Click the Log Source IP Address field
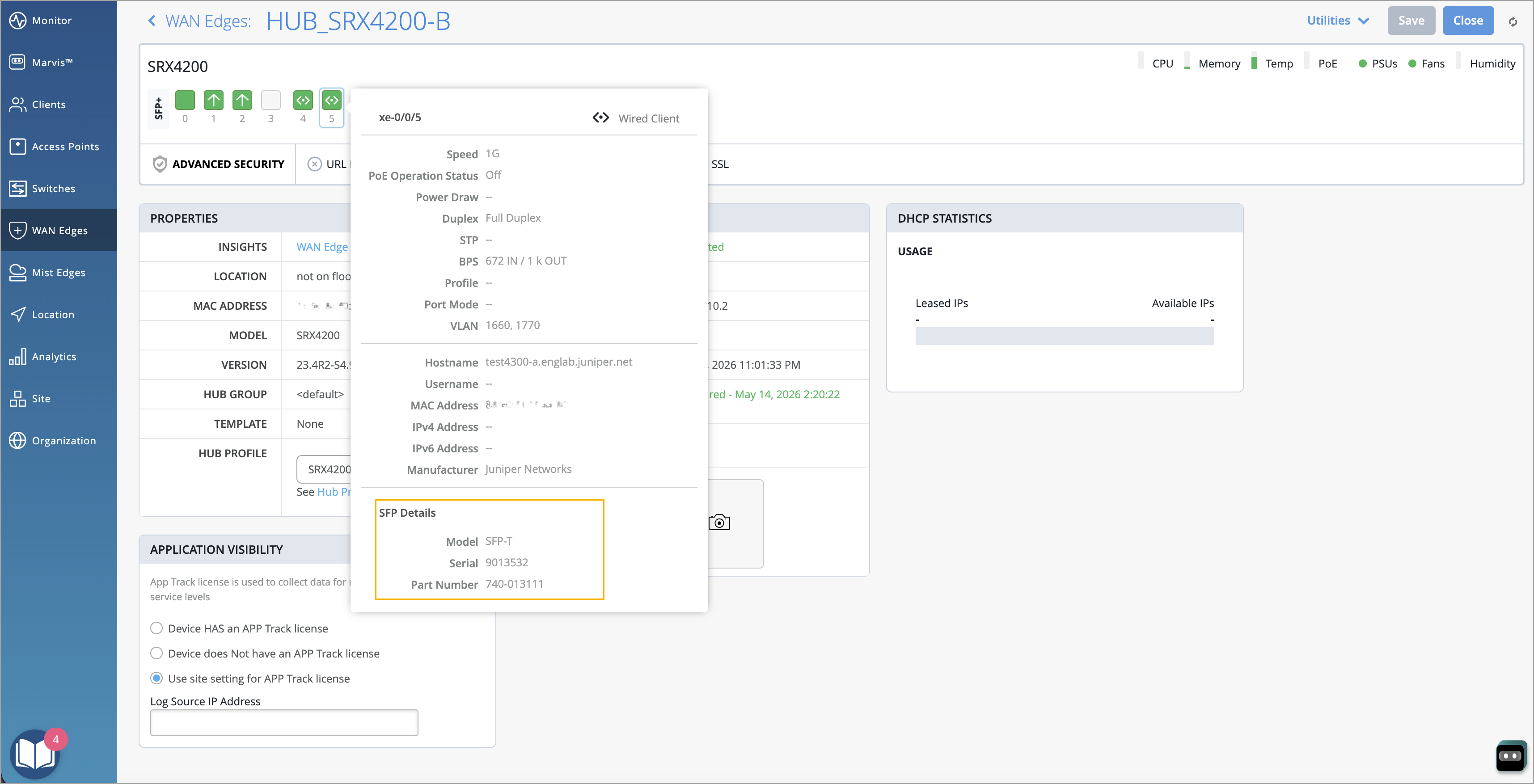This screenshot has height=784, width=1534. [x=284, y=723]
